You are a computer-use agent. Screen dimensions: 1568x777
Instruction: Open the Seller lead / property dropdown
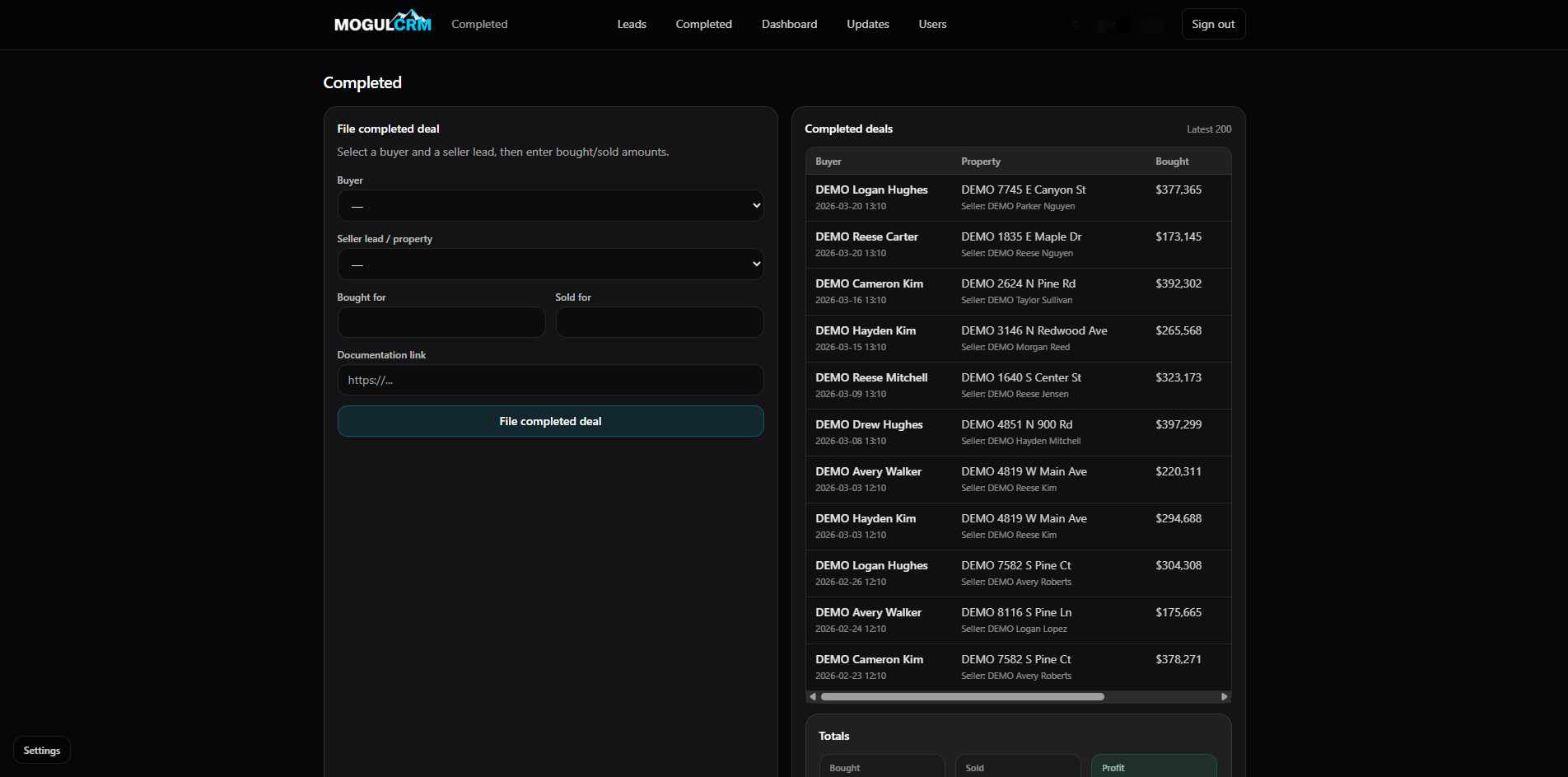click(549, 264)
